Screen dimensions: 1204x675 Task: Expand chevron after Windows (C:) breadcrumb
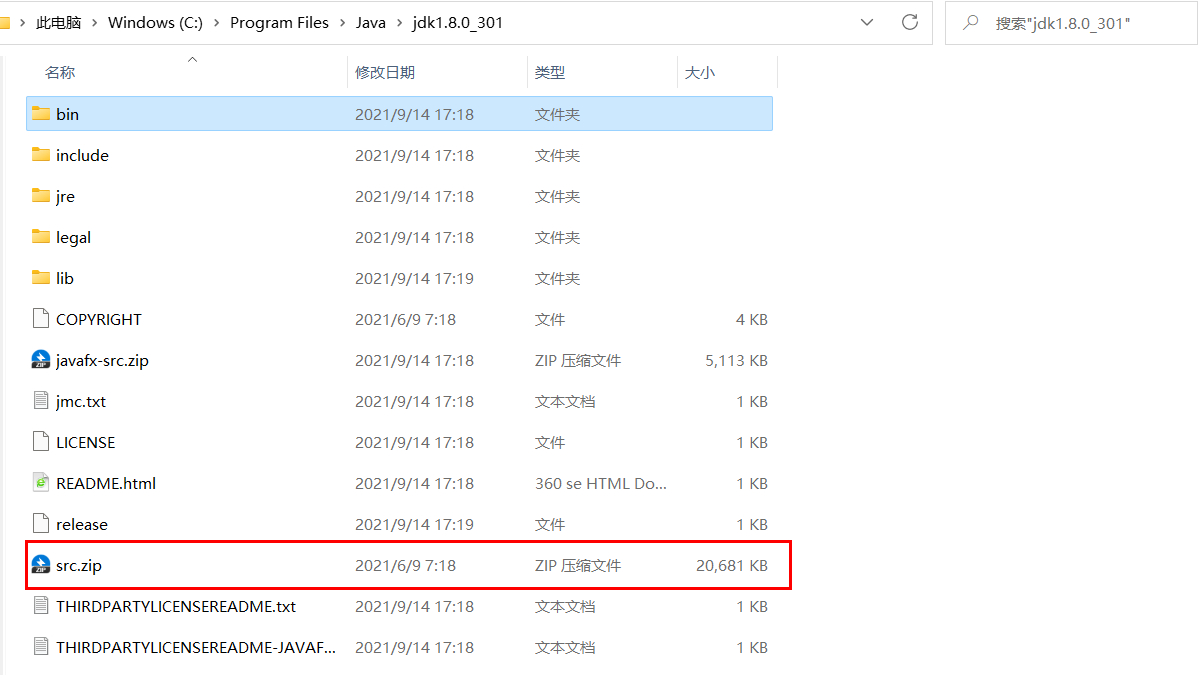tap(216, 22)
